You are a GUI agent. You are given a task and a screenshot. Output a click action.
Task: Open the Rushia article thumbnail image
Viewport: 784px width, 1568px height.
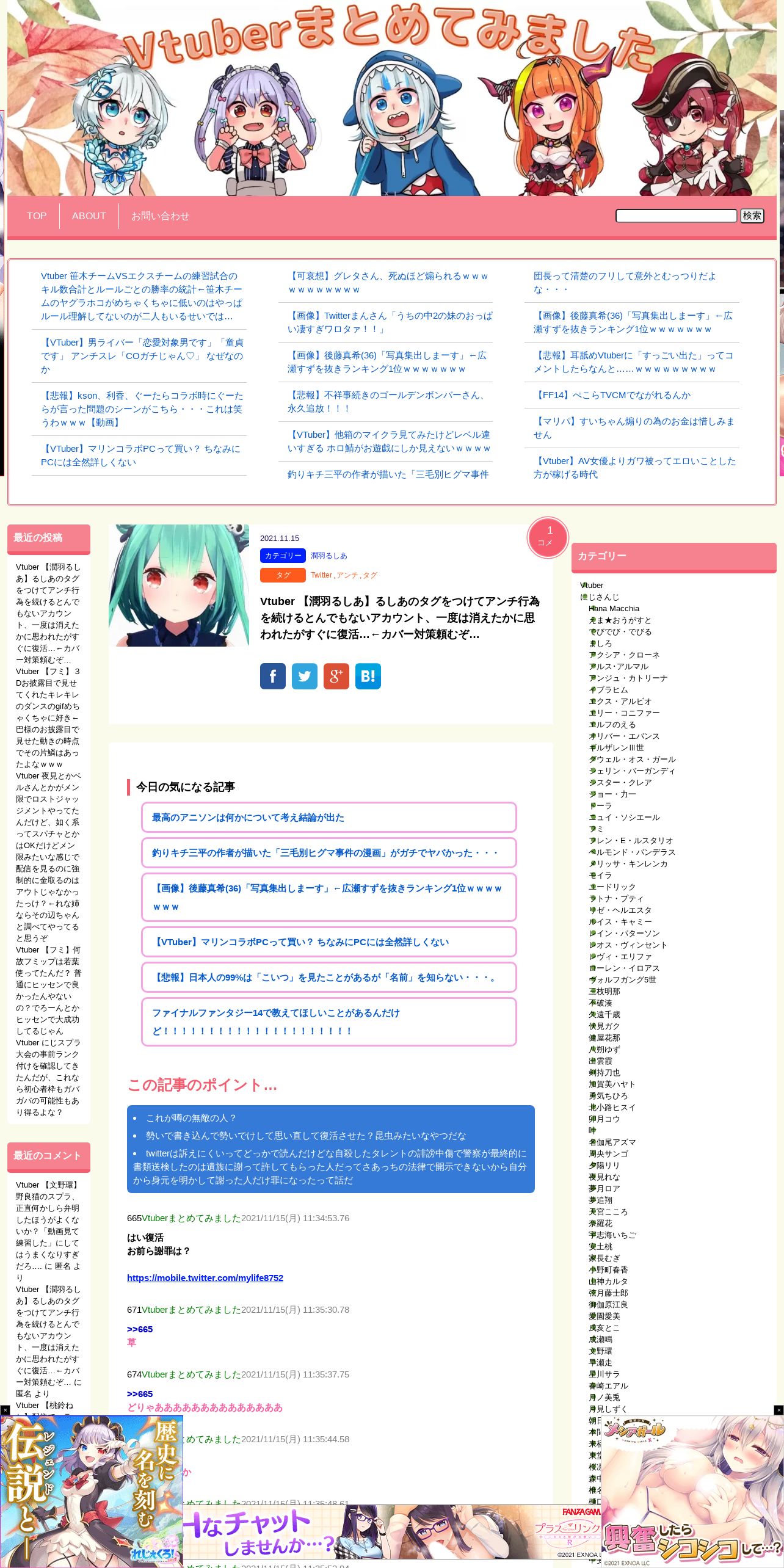(x=179, y=585)
